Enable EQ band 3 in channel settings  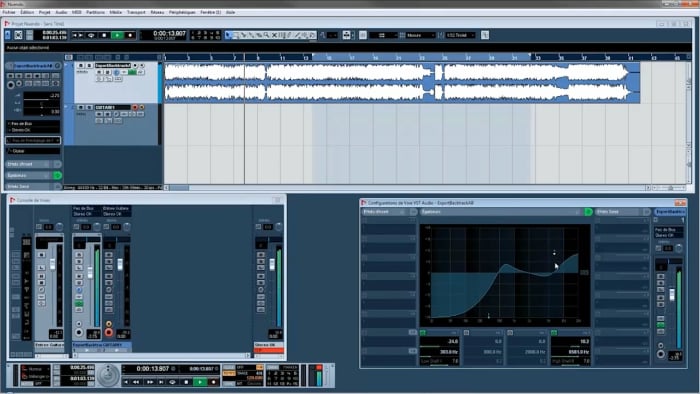pyautogui.click(x=510, y=333)
